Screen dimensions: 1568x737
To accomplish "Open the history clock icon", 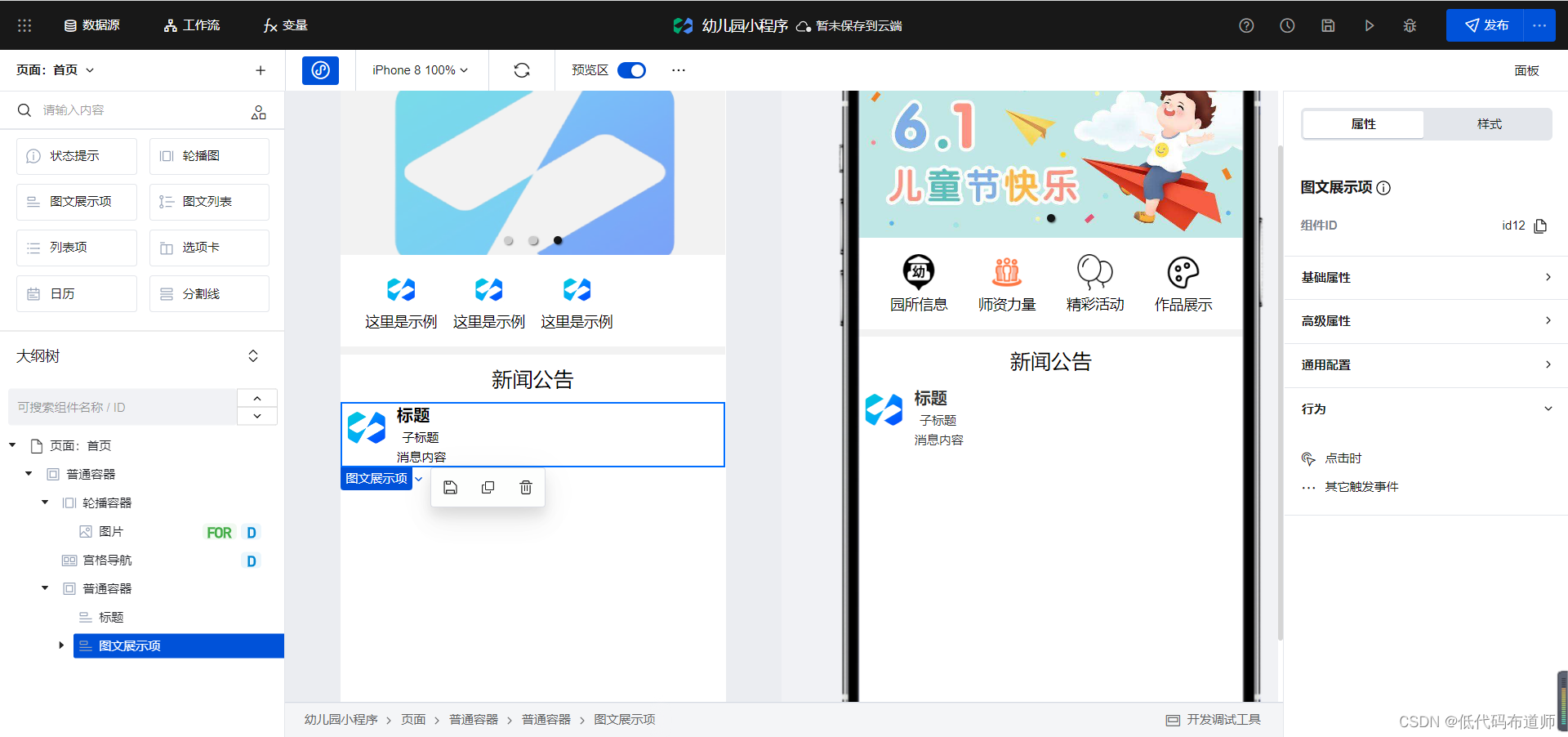I will tap(1287, 25).
